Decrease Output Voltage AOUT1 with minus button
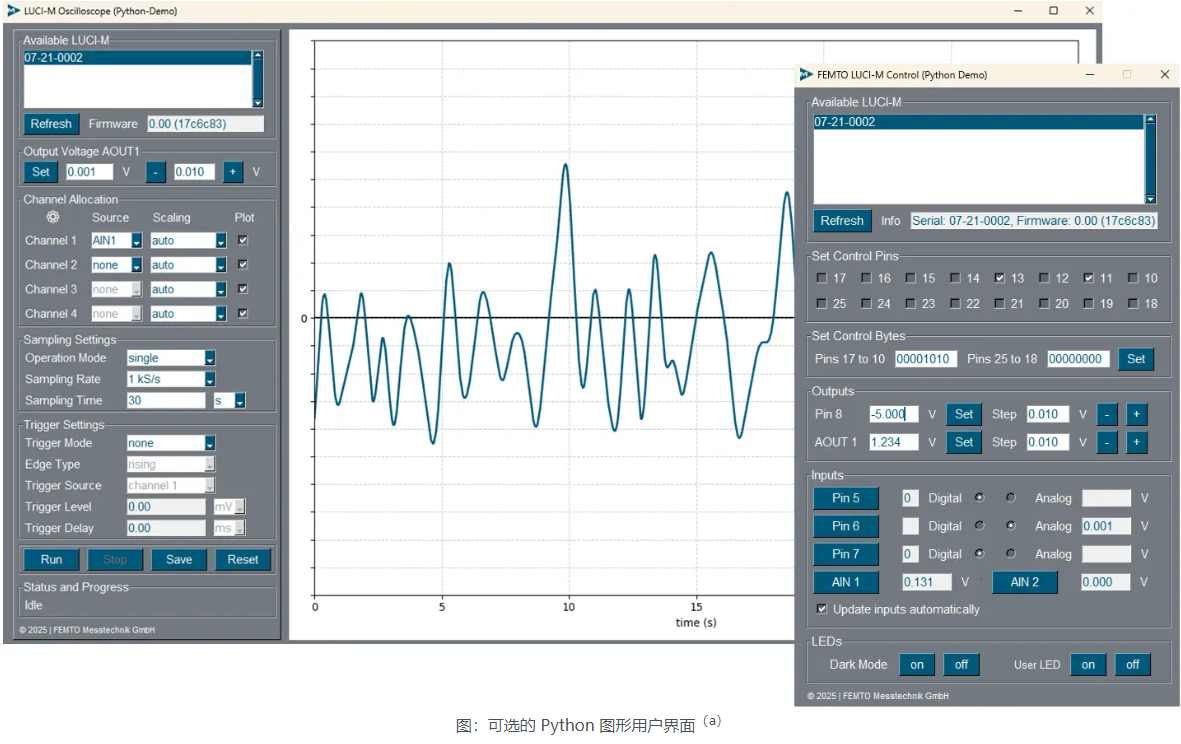 156,172
